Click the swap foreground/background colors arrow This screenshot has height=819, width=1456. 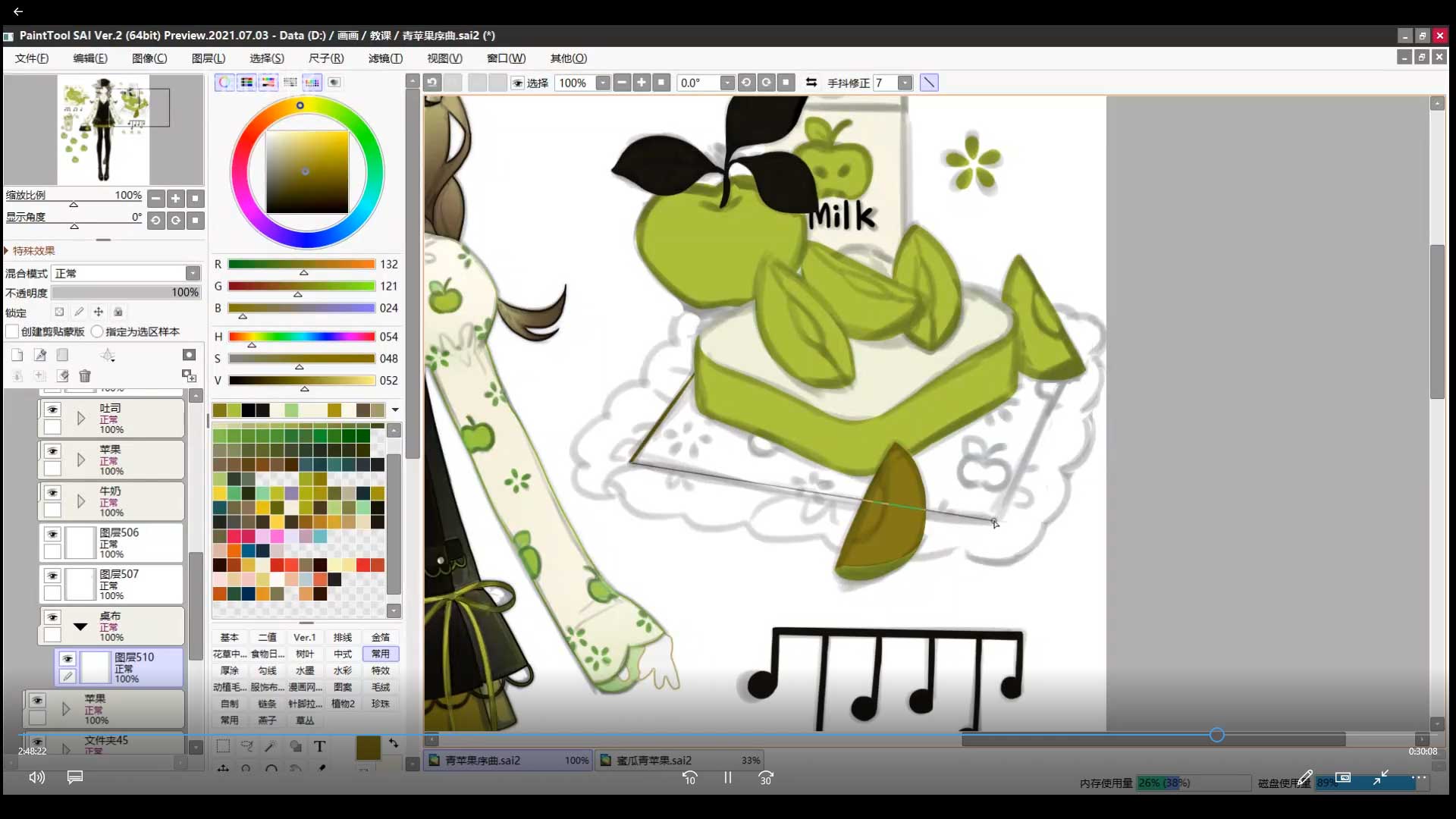click(394, 743)
